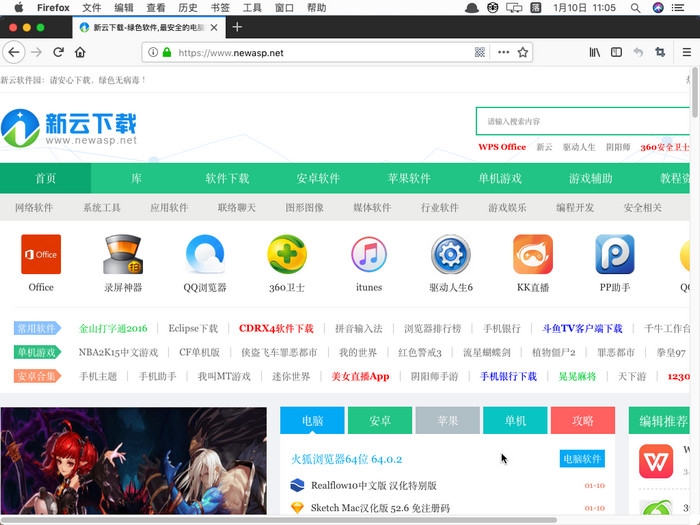The height and width of the screenshot is (525, 700).
Task: Open the Firefox 文件 menu
Action: point(92,8)
